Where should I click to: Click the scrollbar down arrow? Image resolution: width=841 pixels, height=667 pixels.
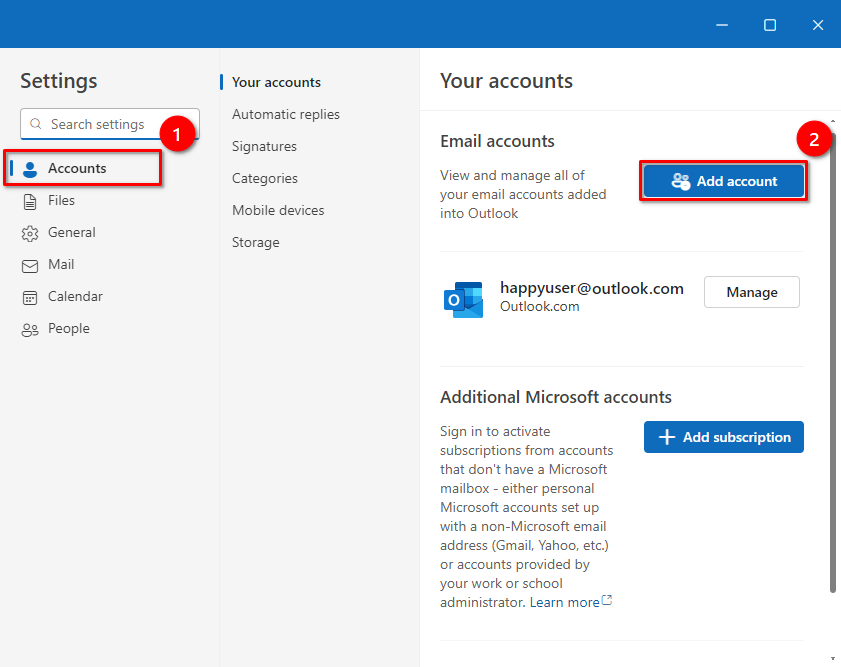(x=832, y=658)
